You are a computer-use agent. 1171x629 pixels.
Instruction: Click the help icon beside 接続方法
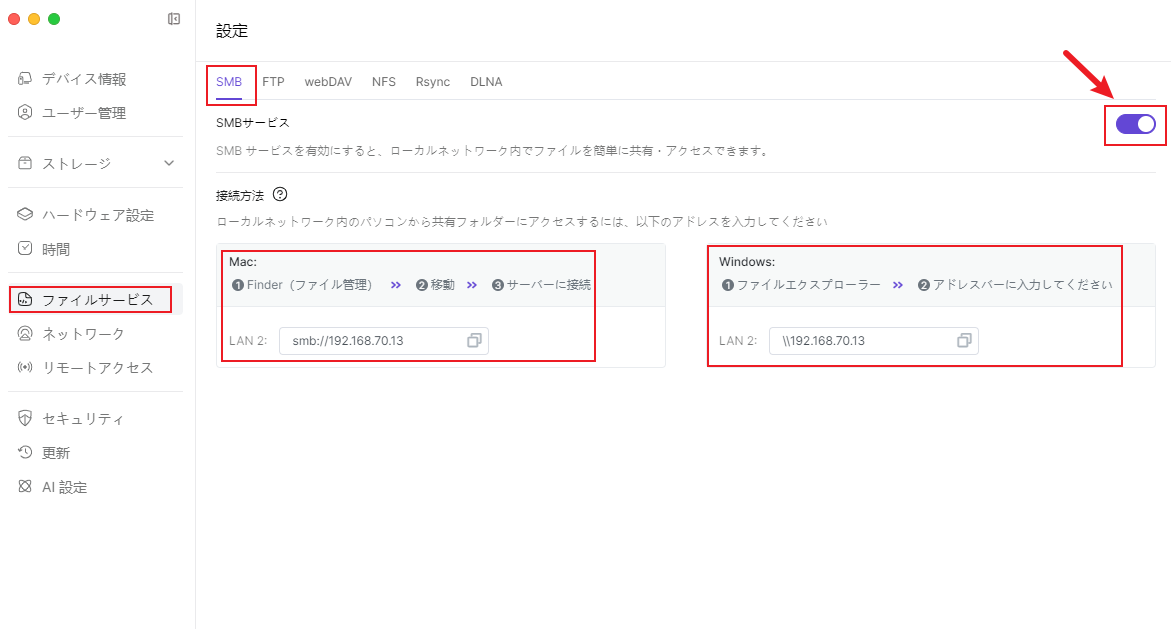(x=280, y=194)
